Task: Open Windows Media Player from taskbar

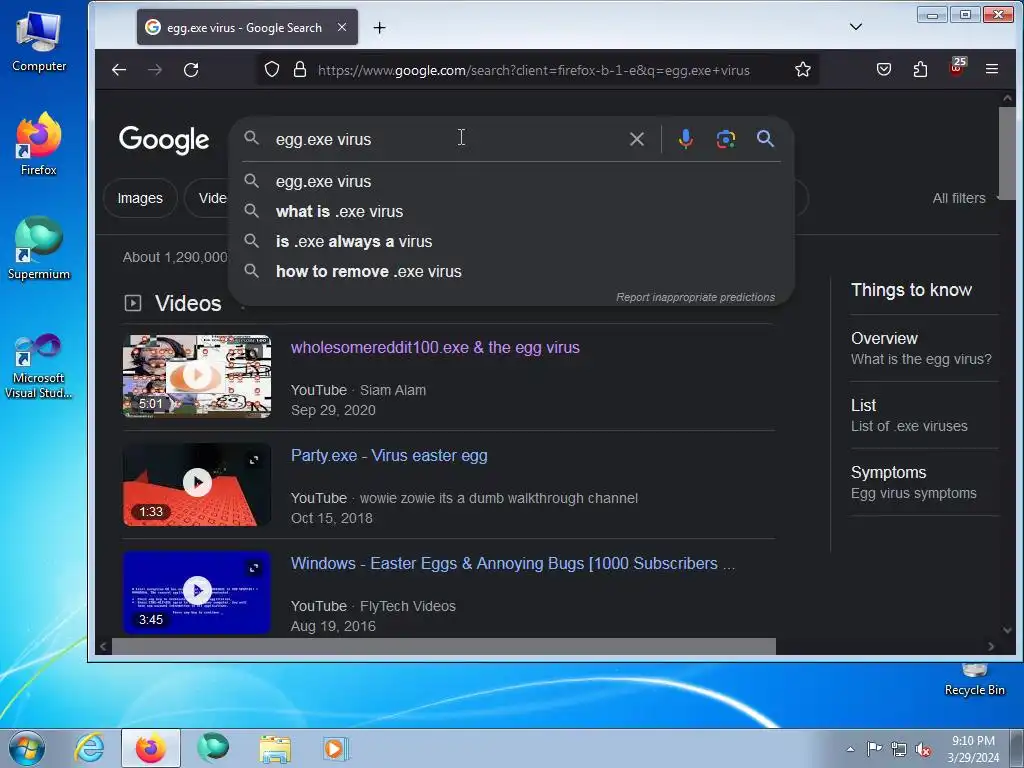Action: click(336, 748)
